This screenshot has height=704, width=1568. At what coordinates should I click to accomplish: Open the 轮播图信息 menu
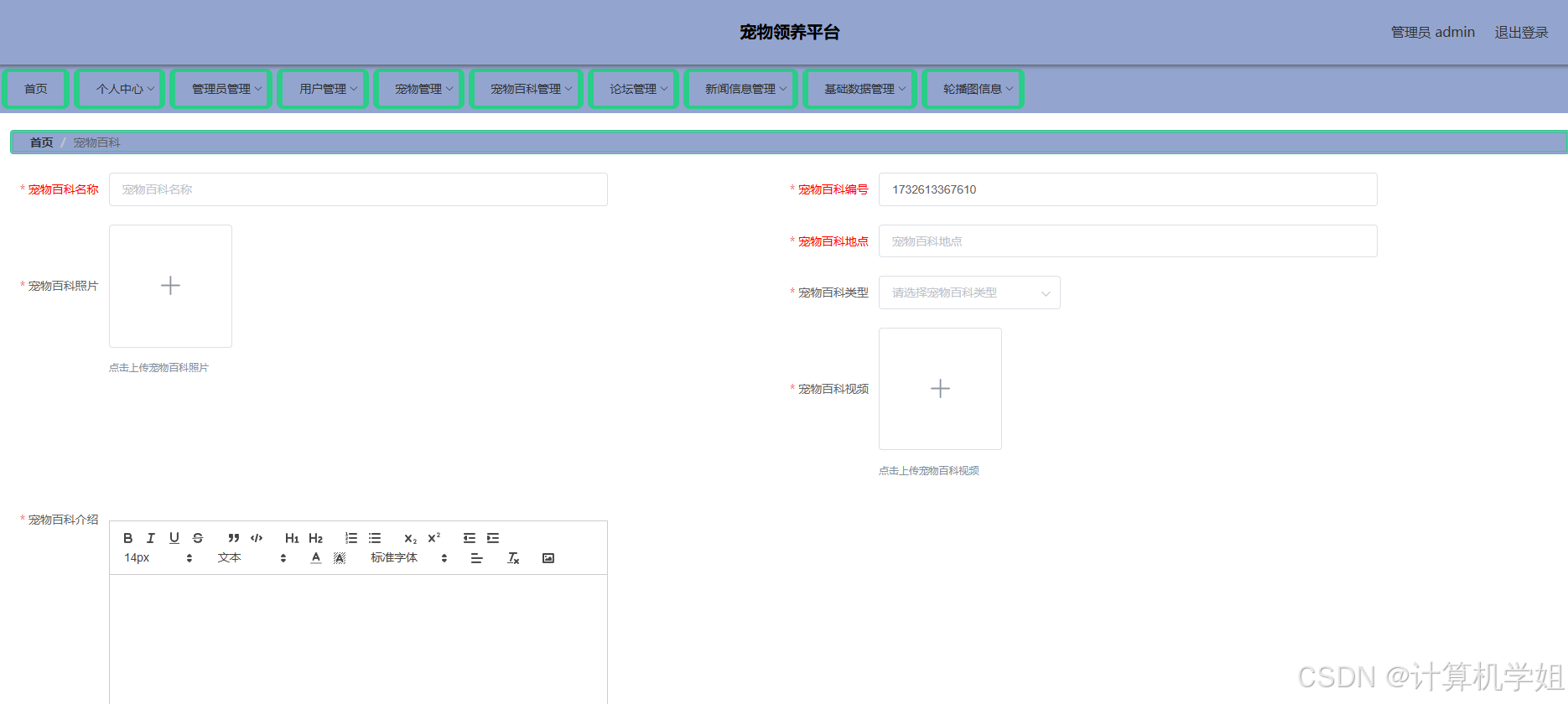coord(973,89)
